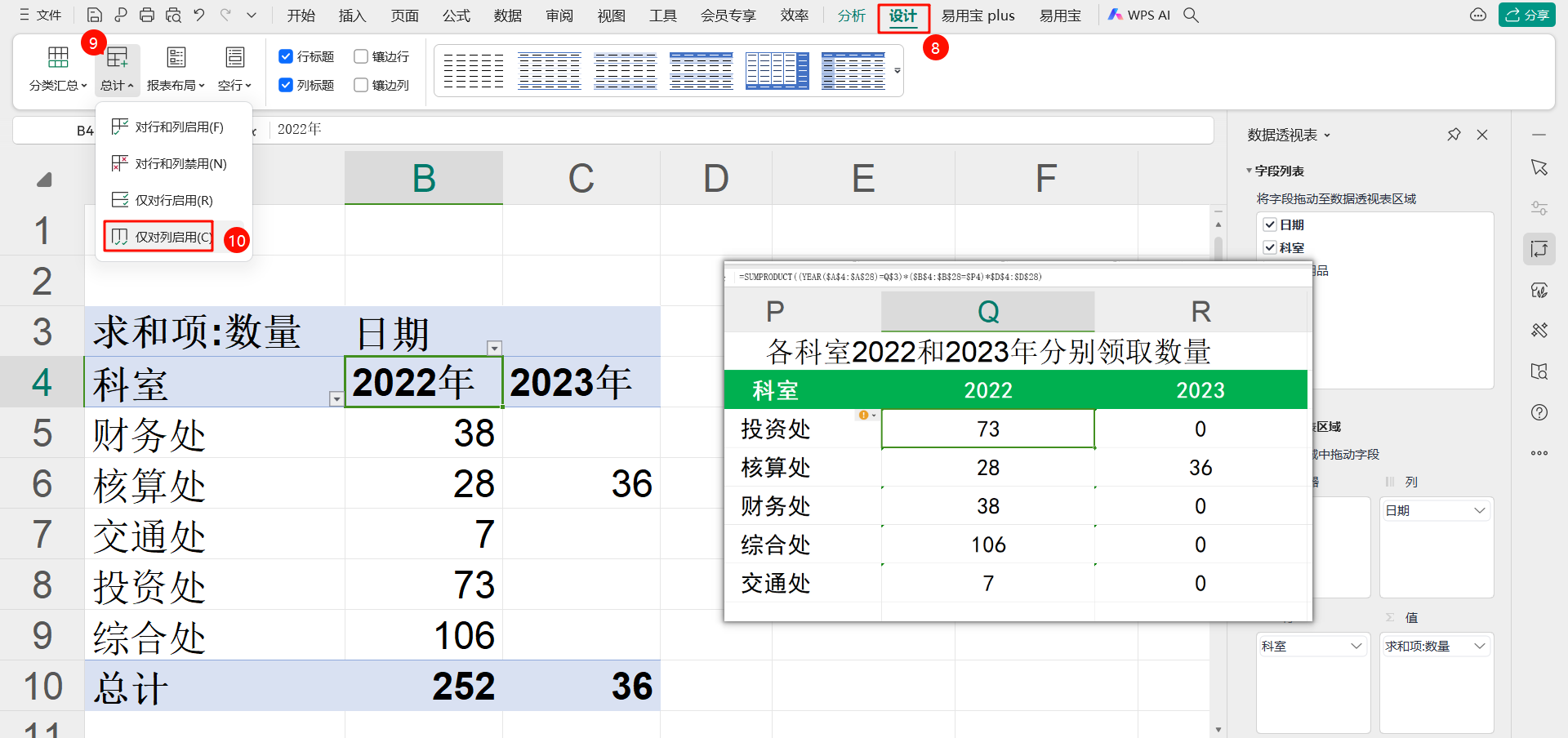1568x738 pixels.
Task: Click the 投资处 row label in pivot
Action: click(215, 585)
